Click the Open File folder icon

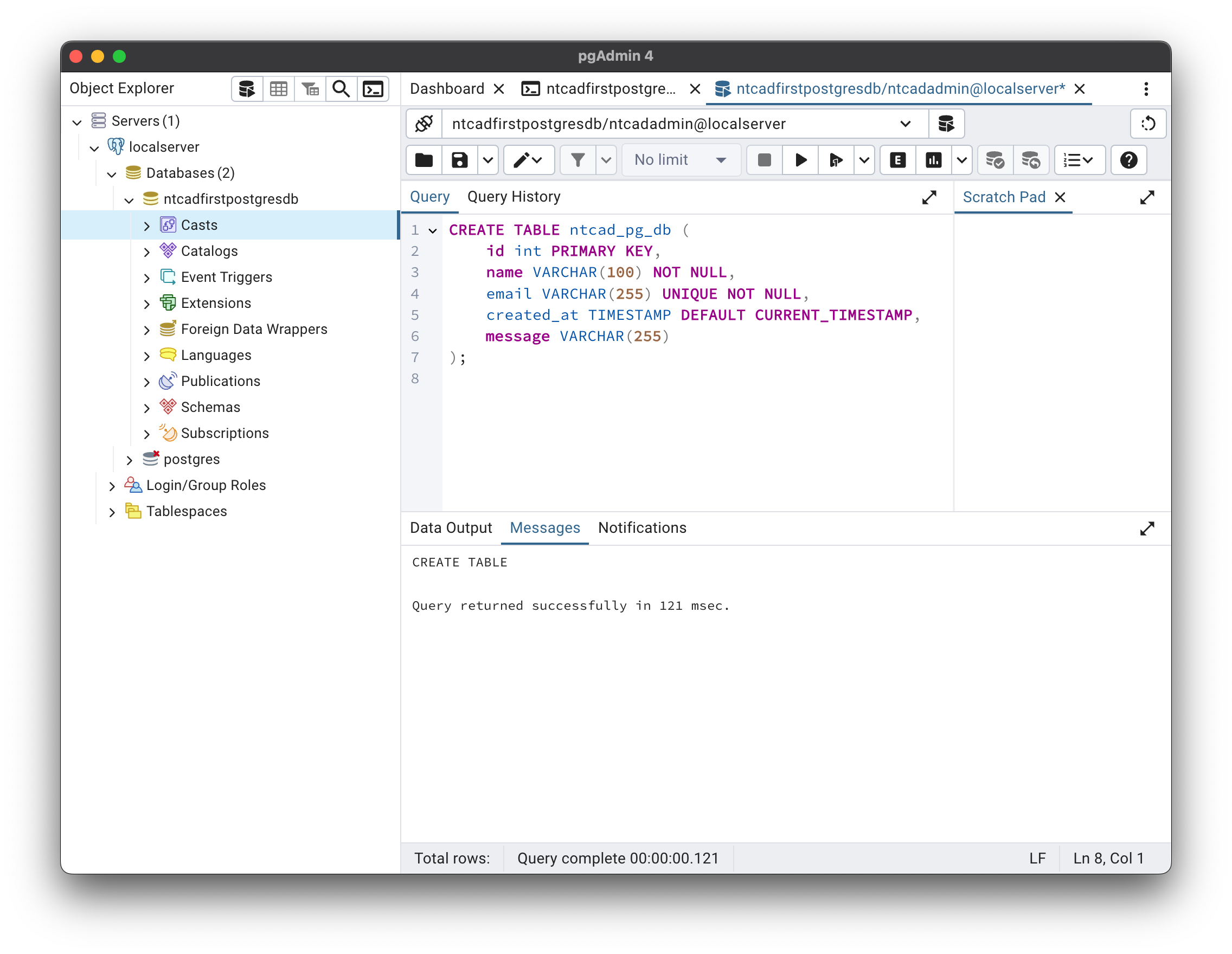pos(424,160)
